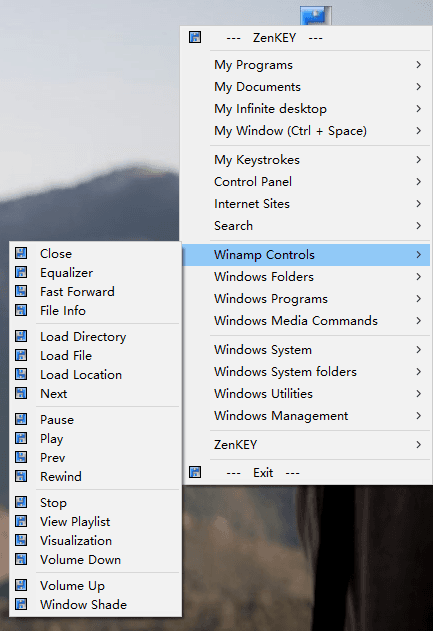The image size is (433, 631).
Task: Click the ZenKEY header icon
Action: [x=195, y=37]
